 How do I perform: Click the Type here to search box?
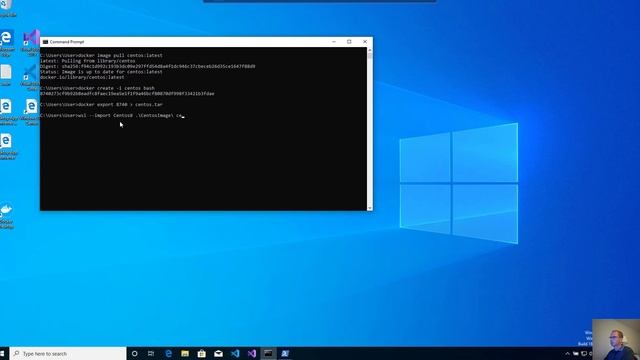(x=68, y=353)
